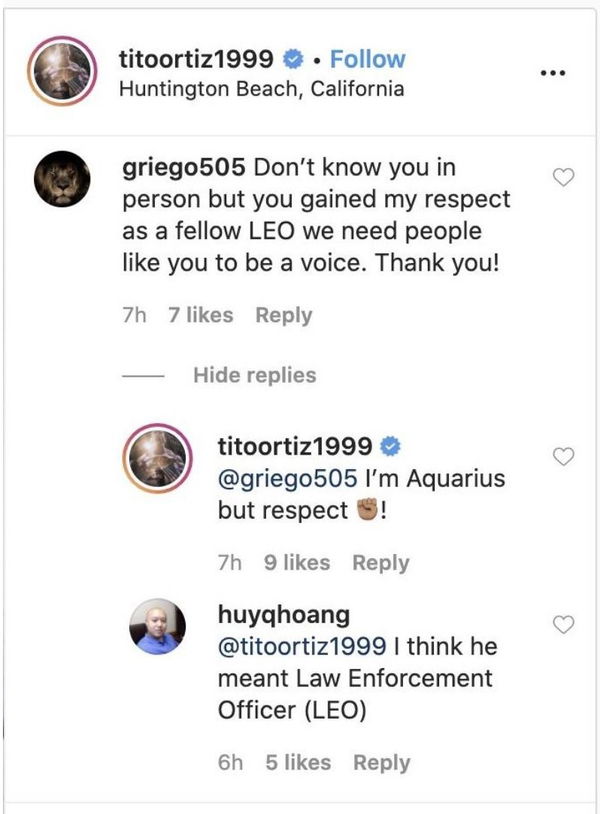Reply to huyqhoang's comment

click(x=381, y=762)
